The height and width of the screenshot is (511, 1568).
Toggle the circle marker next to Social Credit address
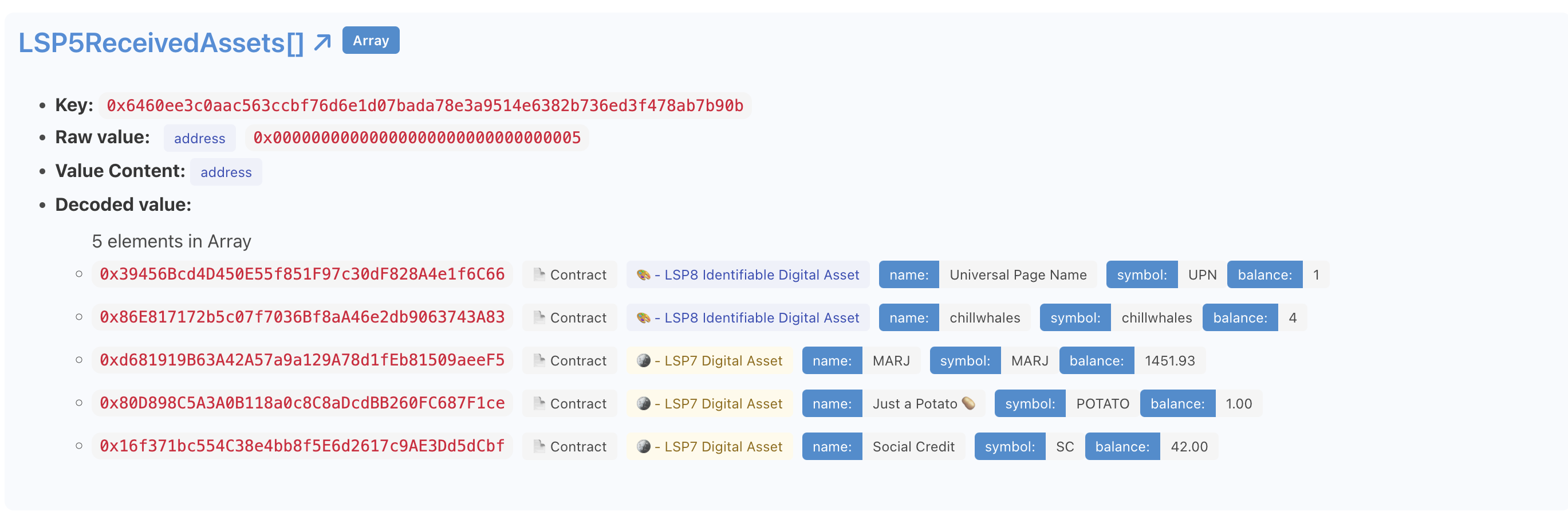point(79,445)
